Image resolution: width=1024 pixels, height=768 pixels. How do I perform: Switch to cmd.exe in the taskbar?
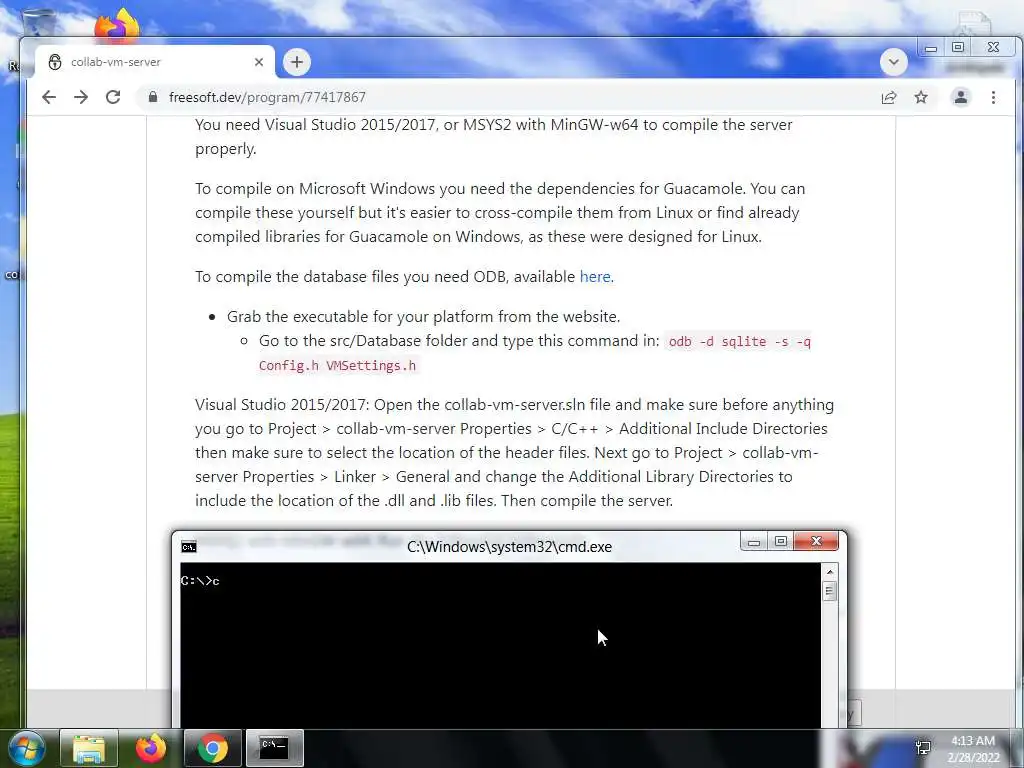click(274, 748)
